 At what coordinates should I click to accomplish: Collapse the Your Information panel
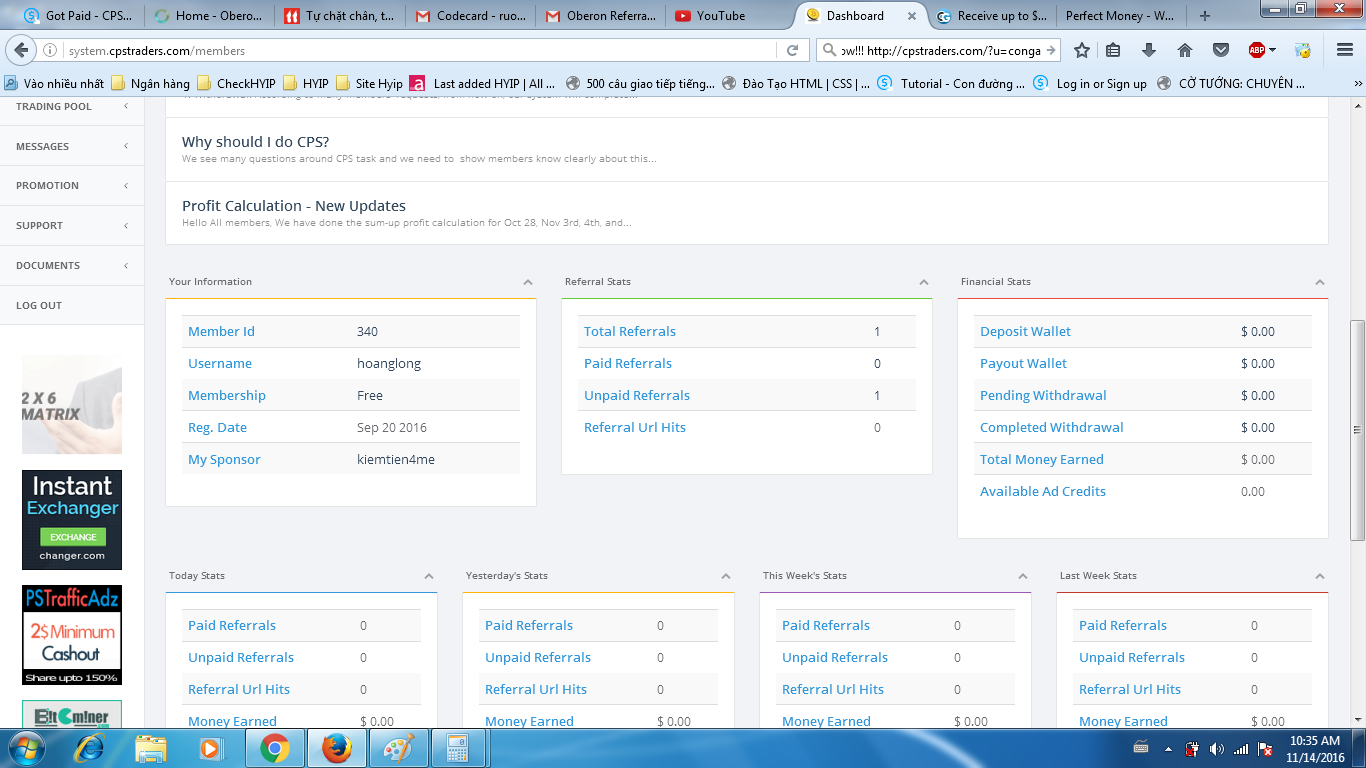(x=528, y=282)
